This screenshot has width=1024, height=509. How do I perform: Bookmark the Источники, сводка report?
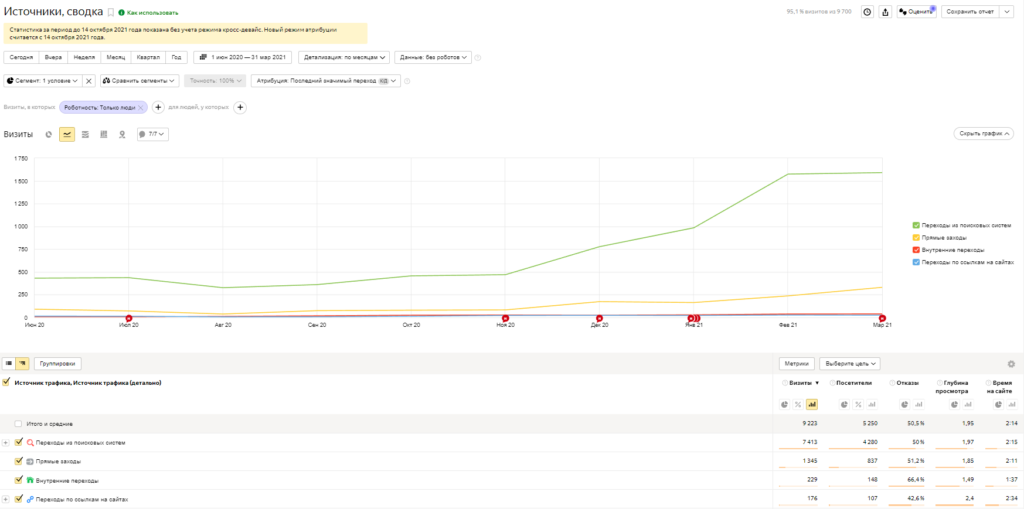coord(111,12)
